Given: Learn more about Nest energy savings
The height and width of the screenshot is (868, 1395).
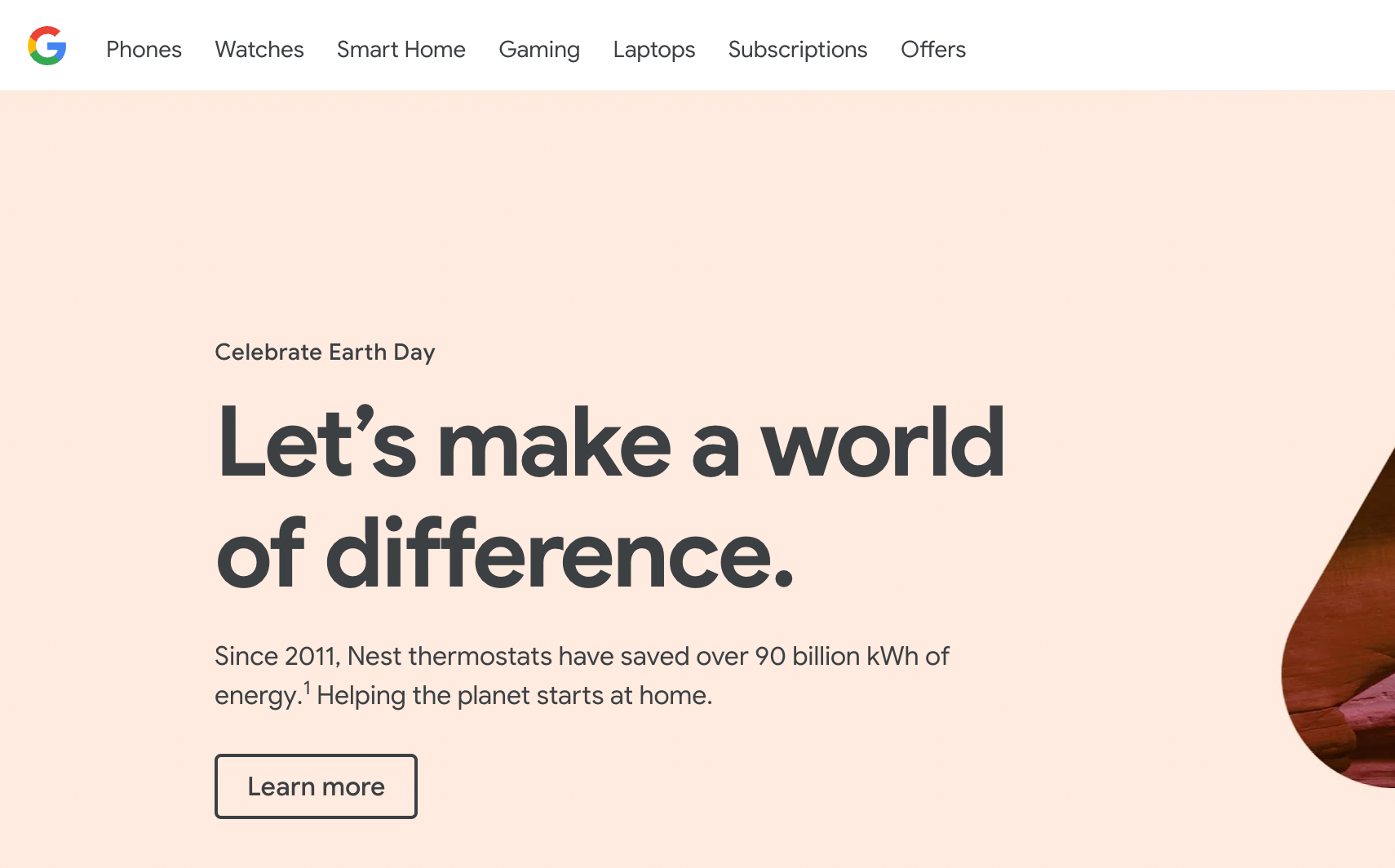Looking at the screenshot, I should click(316, 786).
